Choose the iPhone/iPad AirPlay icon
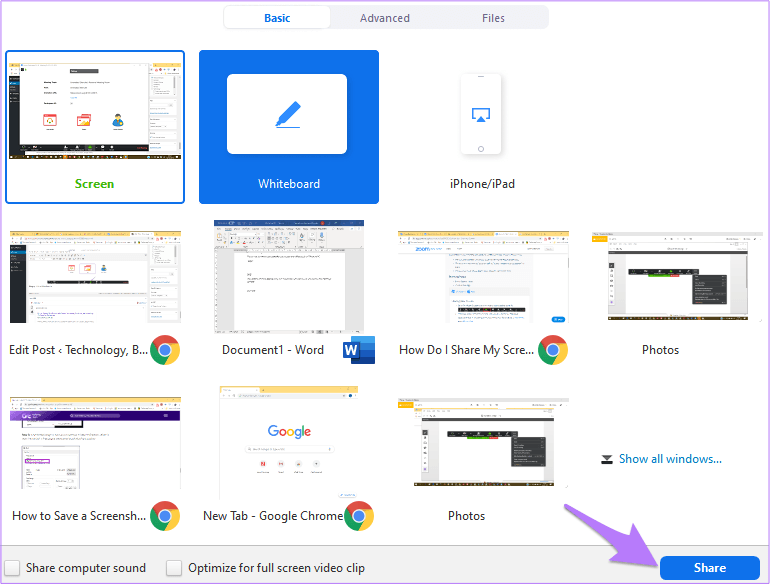Screen dimensions: 770x584 pyautogui.click(x=481, y=115)
